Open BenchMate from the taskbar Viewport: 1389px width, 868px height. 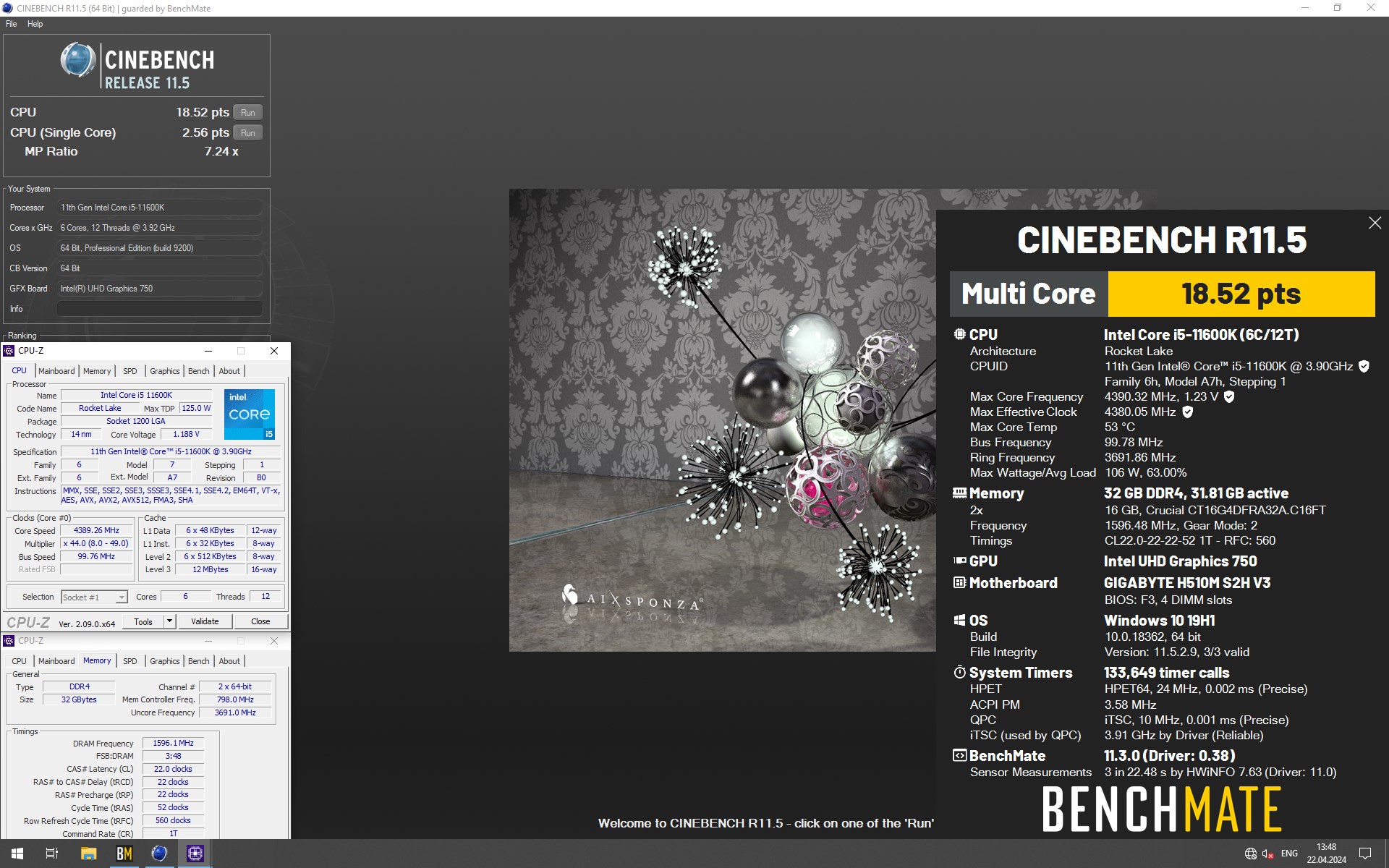pos(124,854)
